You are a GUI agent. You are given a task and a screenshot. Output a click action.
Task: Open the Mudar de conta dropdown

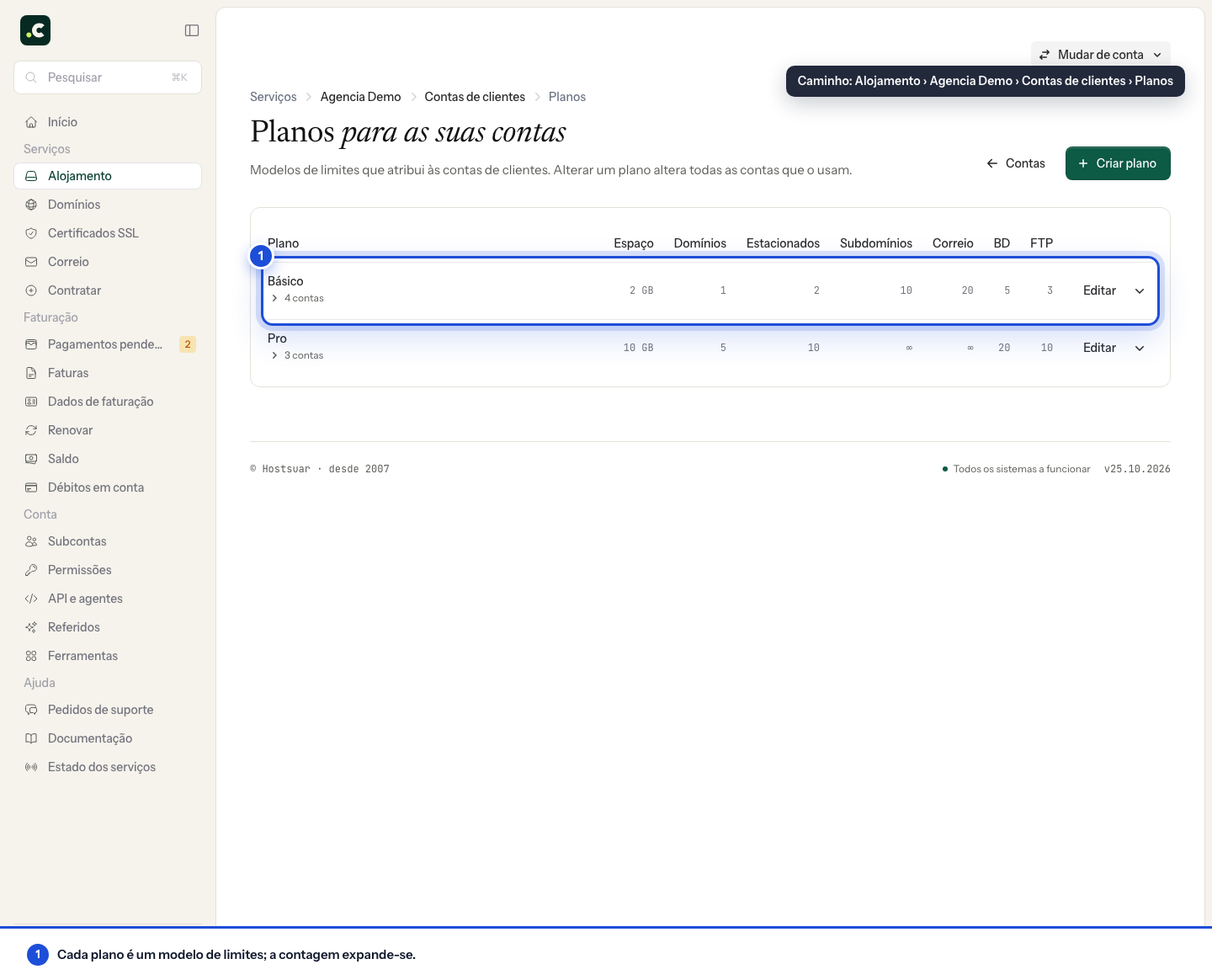point(1101,55)
